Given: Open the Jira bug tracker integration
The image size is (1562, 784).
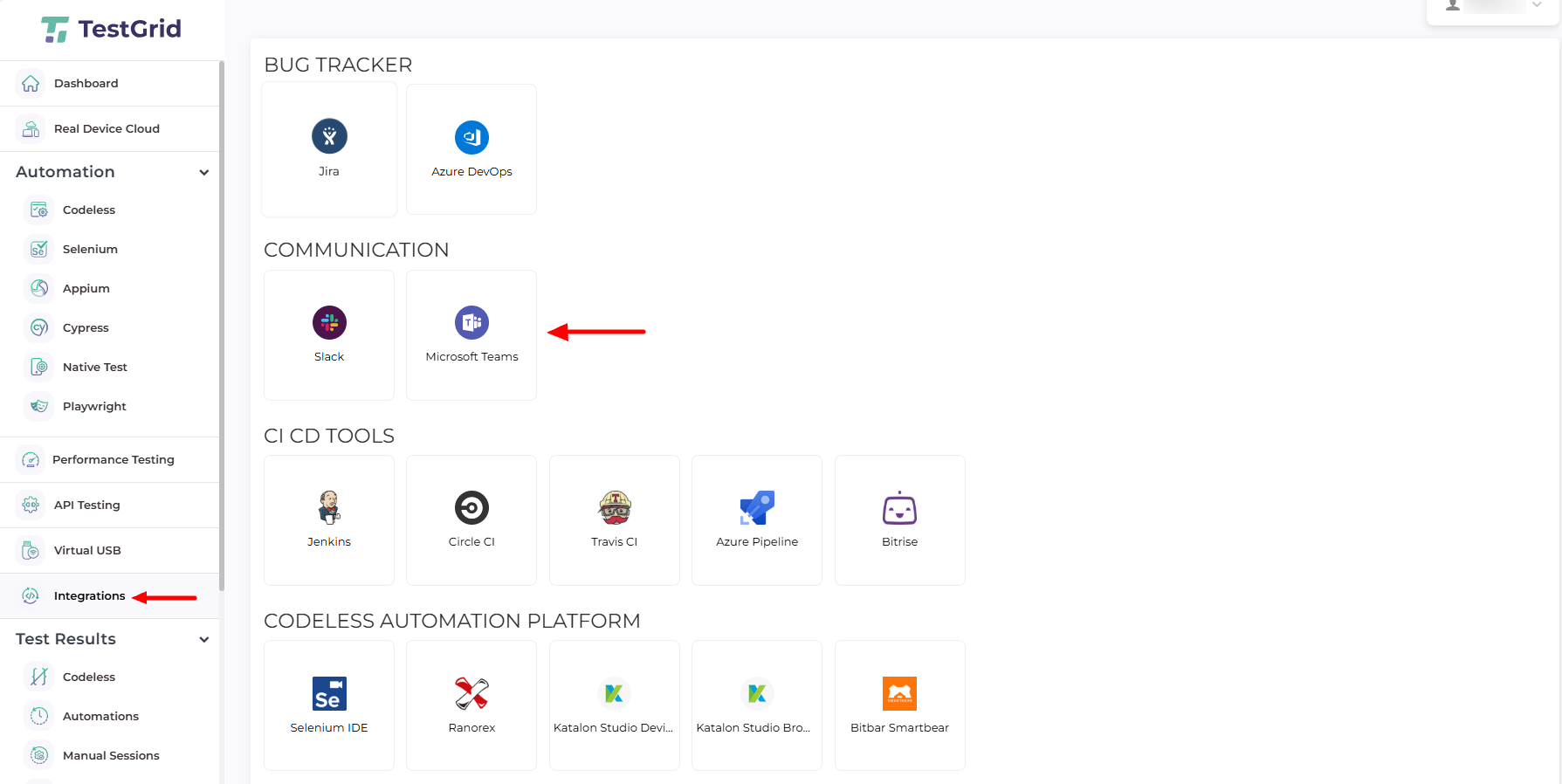Looking at the screenshot, I should click(329, 137).
